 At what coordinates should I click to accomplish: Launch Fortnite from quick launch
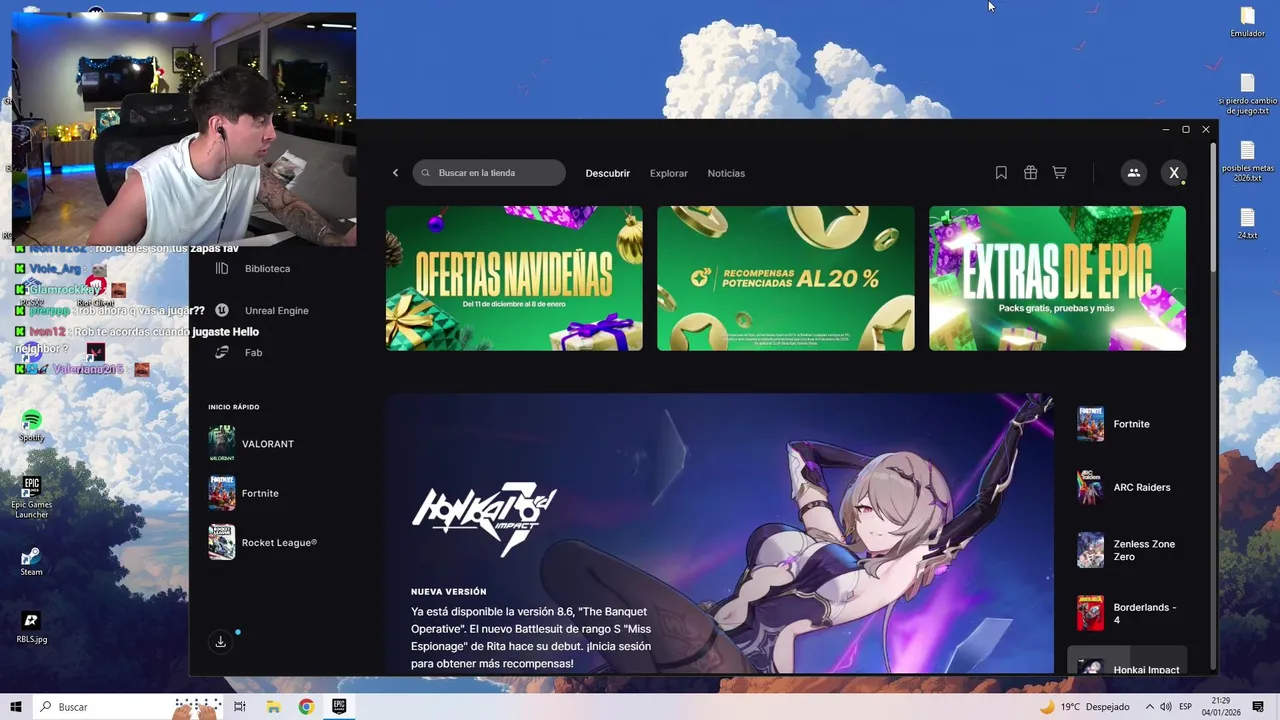(x=266, y=493)
